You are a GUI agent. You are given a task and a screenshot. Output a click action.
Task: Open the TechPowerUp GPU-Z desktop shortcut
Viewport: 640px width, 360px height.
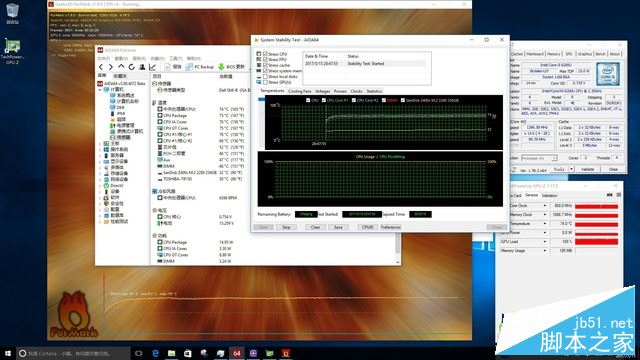tap(12, 51)
